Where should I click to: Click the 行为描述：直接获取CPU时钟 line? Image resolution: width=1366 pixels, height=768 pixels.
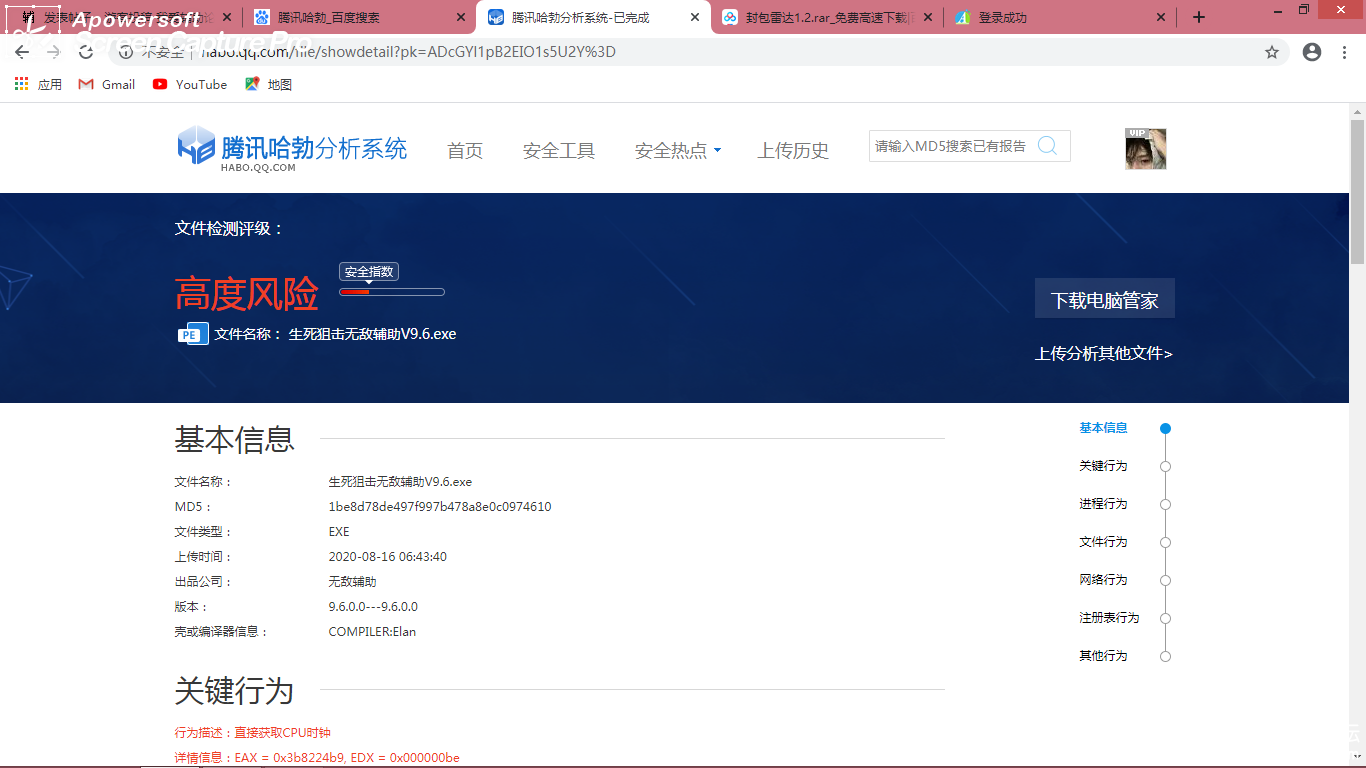pyautogui.click(x=252, y=733)
